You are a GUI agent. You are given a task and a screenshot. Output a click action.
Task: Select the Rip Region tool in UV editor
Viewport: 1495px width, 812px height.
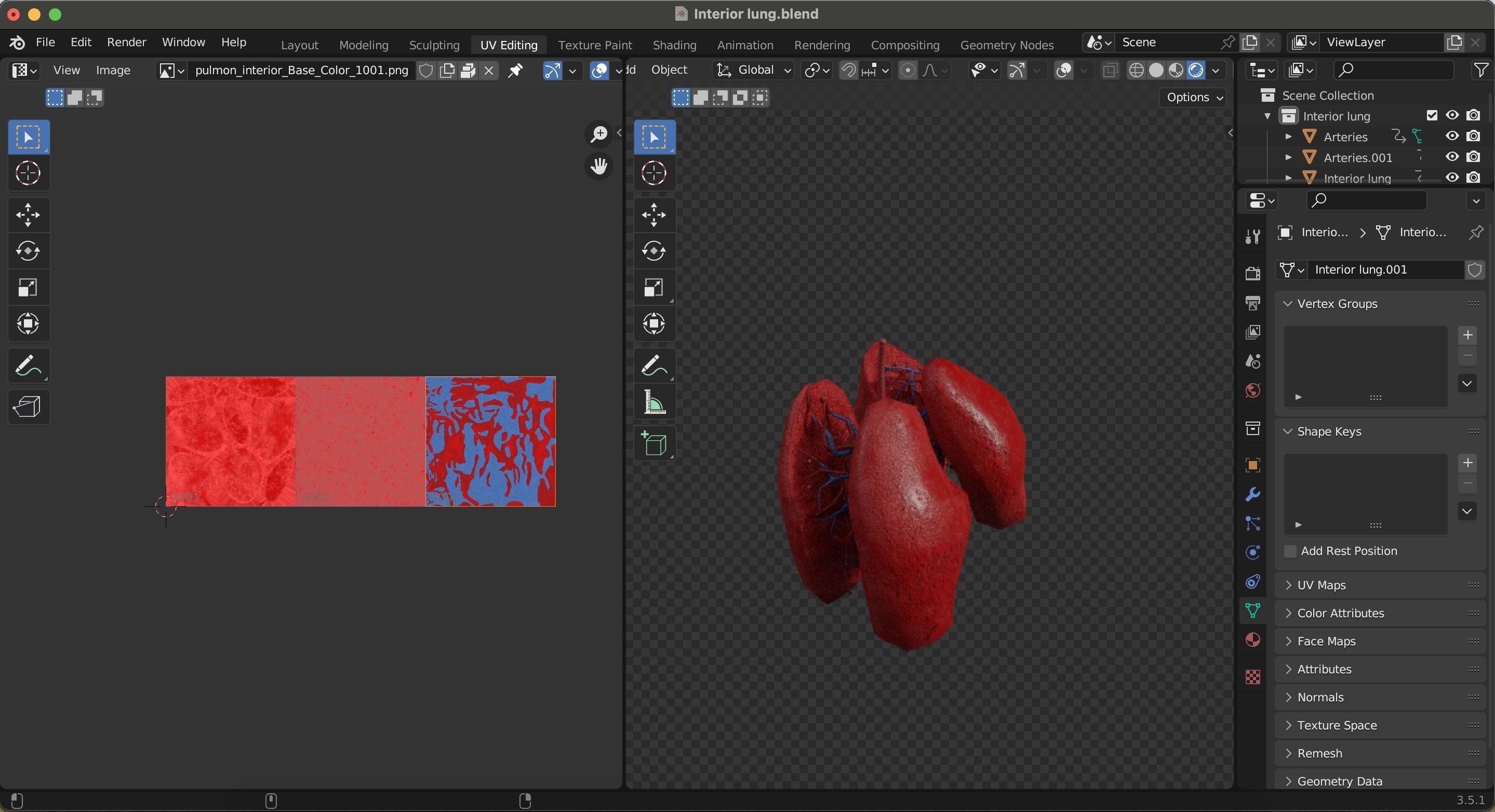[x=28, y=407]
